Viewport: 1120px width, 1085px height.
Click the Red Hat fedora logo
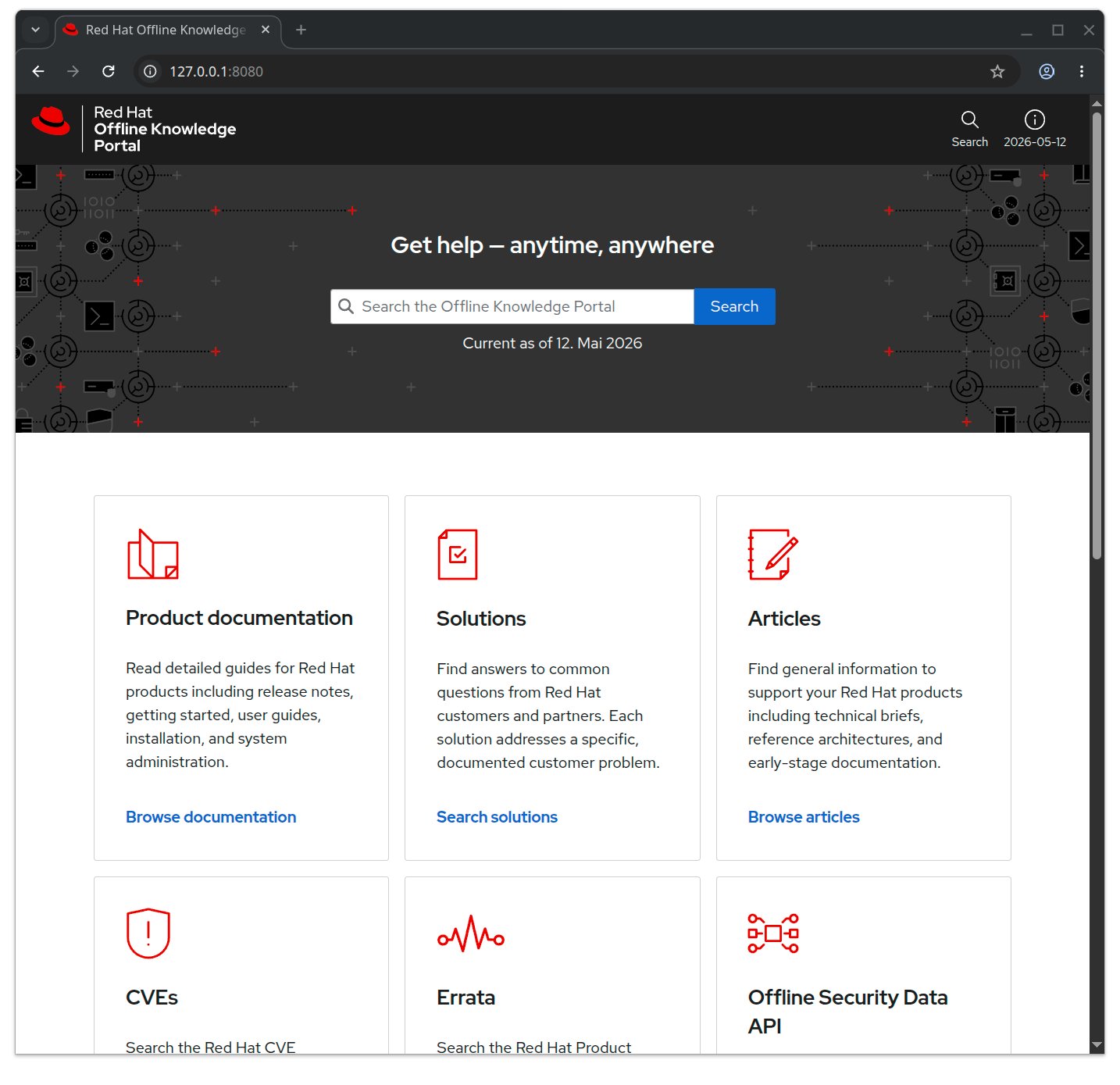click(x=51, y=121)
